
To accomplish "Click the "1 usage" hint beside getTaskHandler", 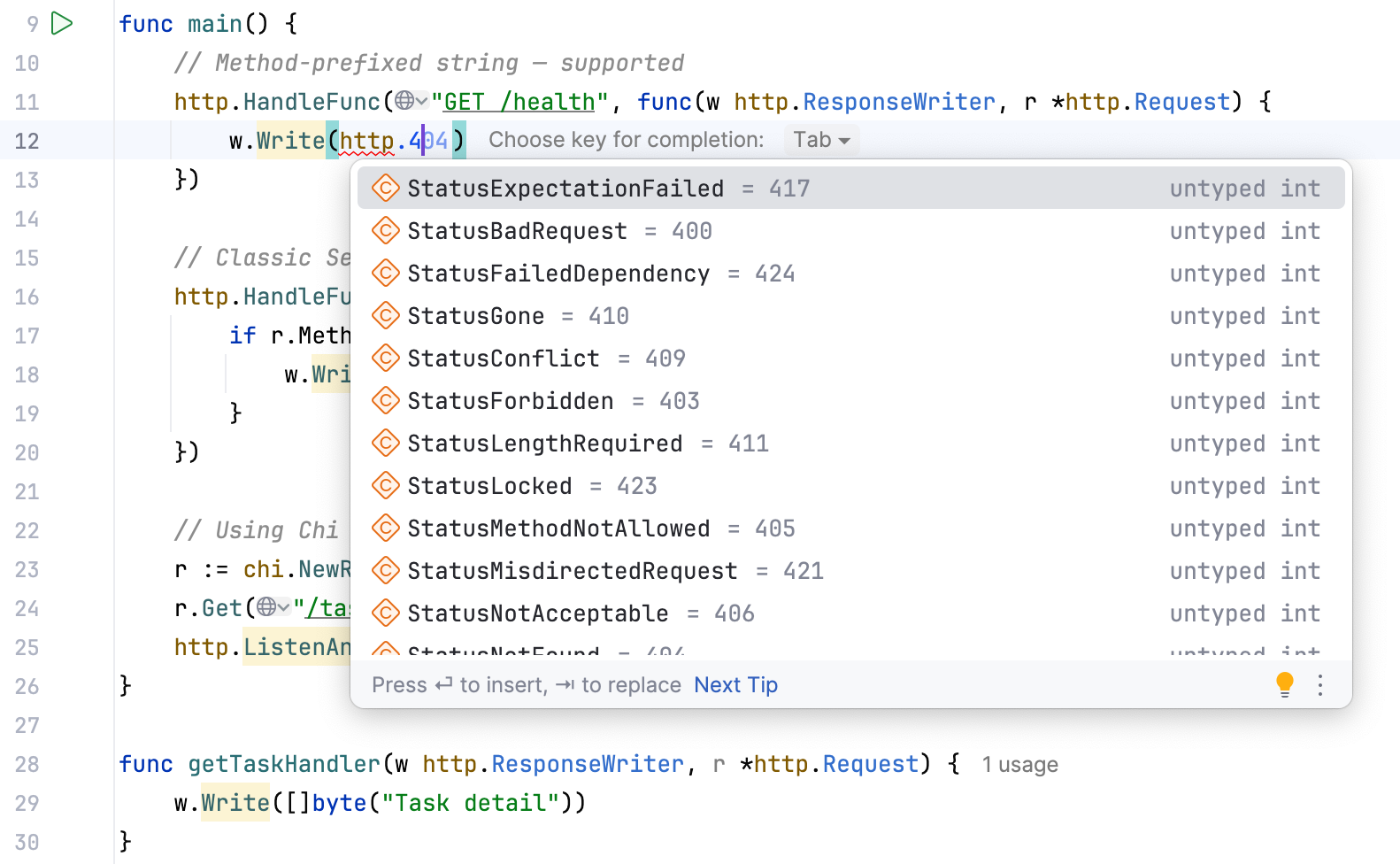I will [x=1019, y=765].
